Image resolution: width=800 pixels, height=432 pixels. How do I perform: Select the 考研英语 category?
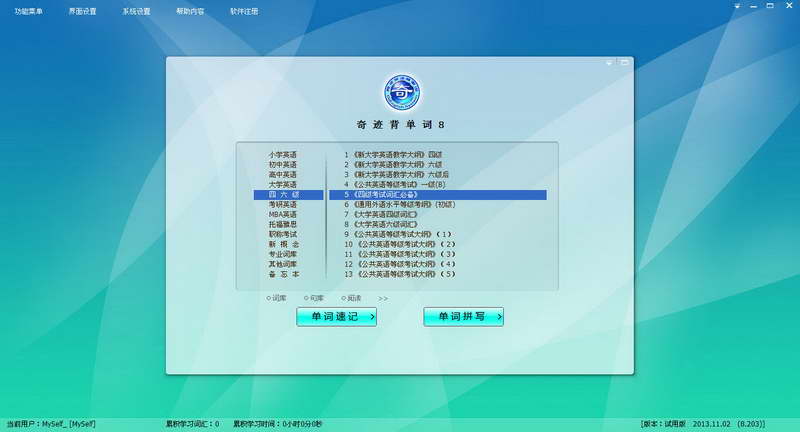pos(283,205)
